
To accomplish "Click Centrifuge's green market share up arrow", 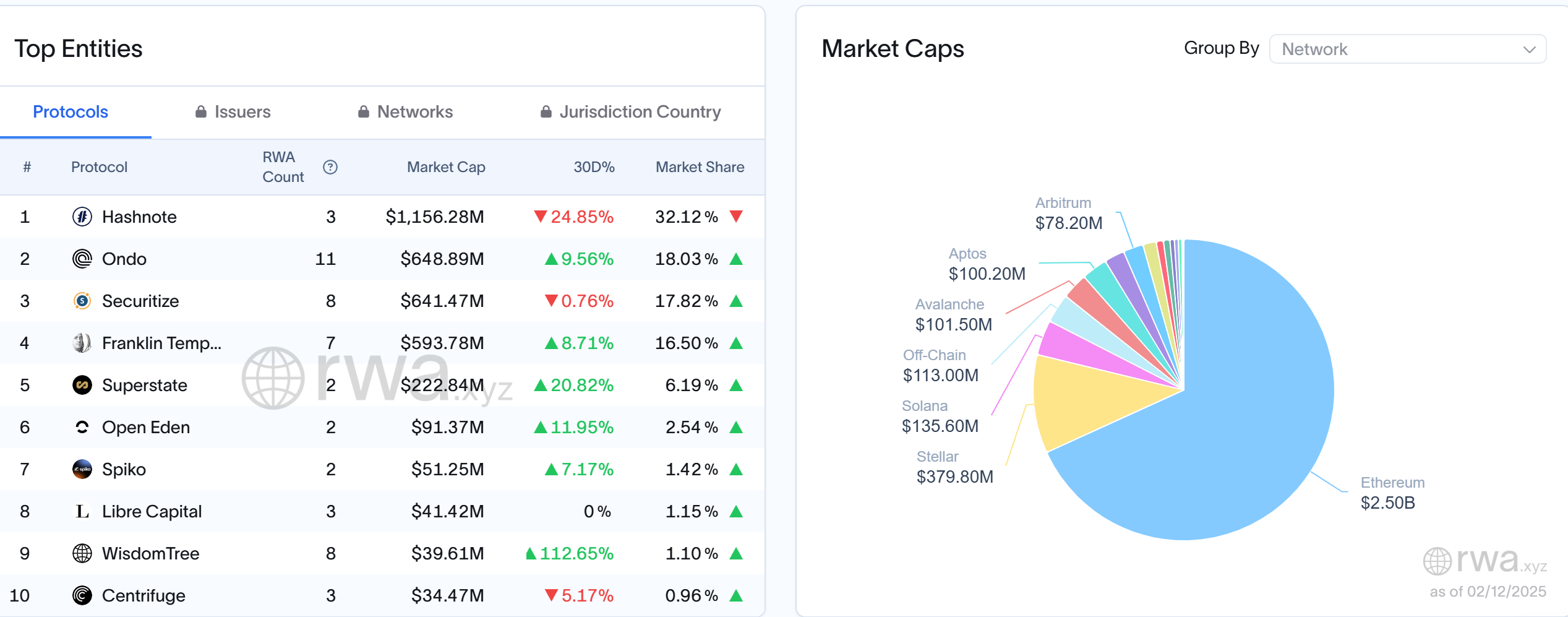I will [736, 595].
